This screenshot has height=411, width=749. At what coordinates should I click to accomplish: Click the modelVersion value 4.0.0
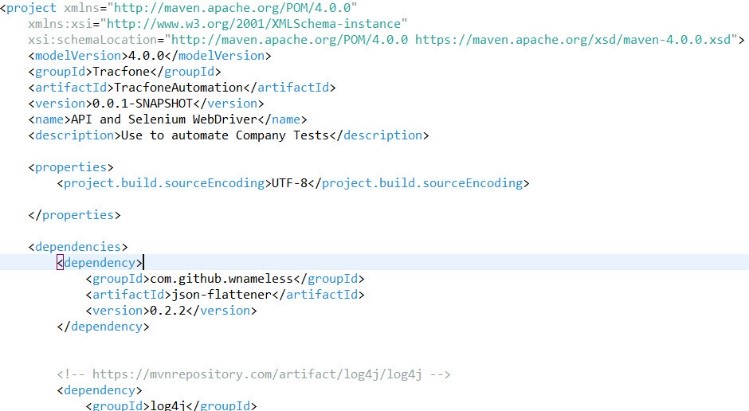(x=146, y=56)
